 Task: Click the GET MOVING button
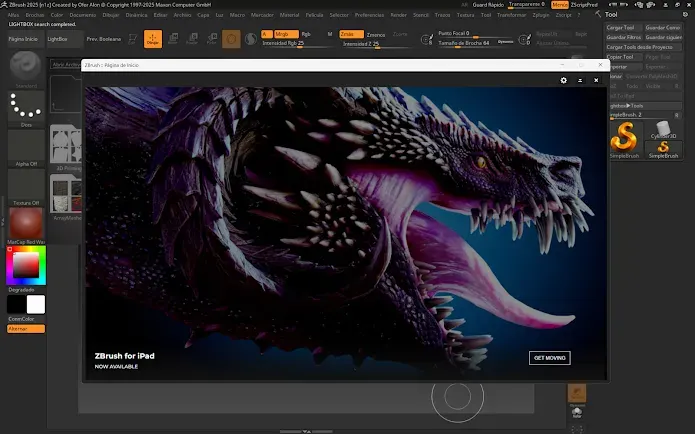click(550, 358)
